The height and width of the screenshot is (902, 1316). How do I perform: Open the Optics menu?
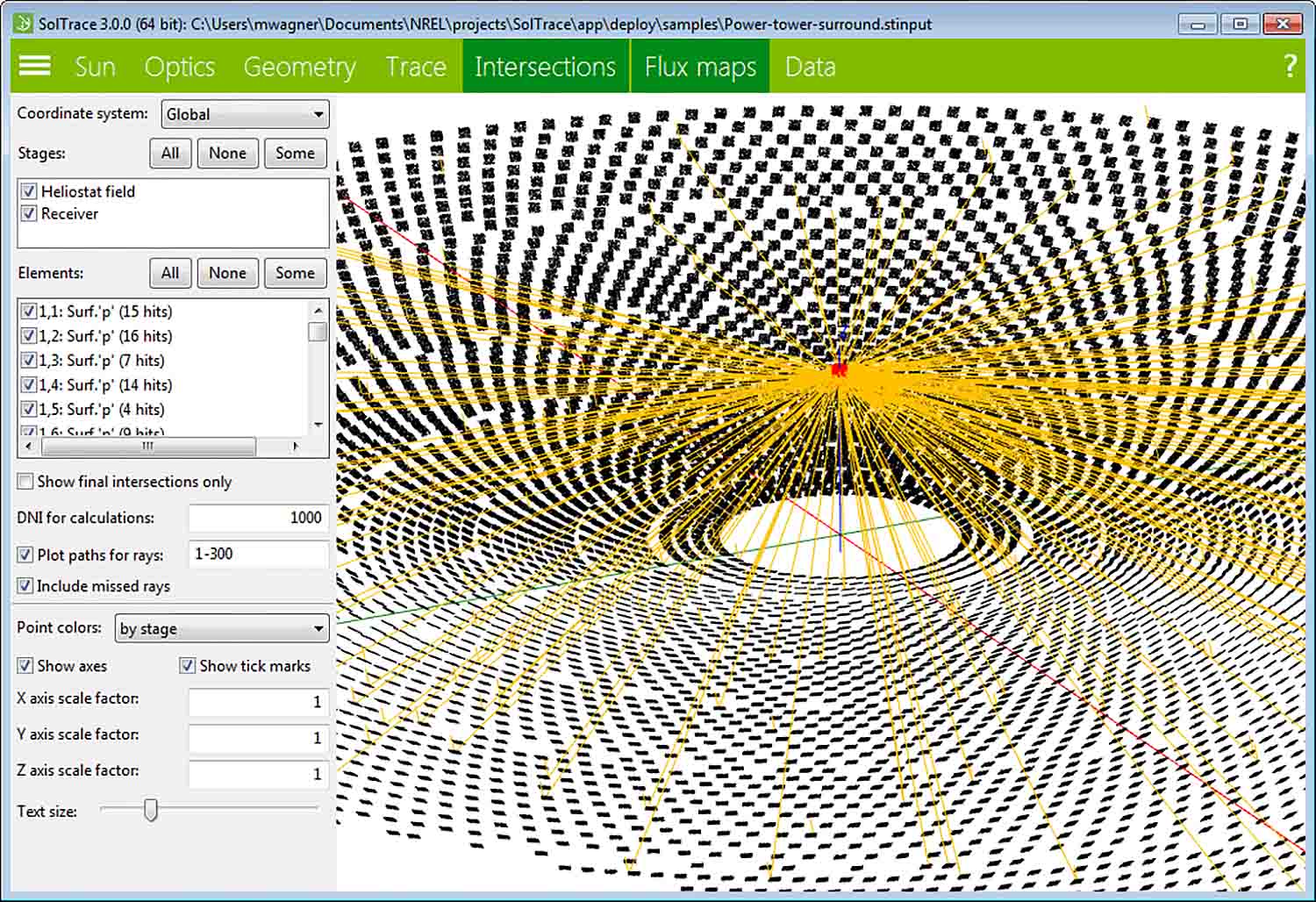coord(180,66)
